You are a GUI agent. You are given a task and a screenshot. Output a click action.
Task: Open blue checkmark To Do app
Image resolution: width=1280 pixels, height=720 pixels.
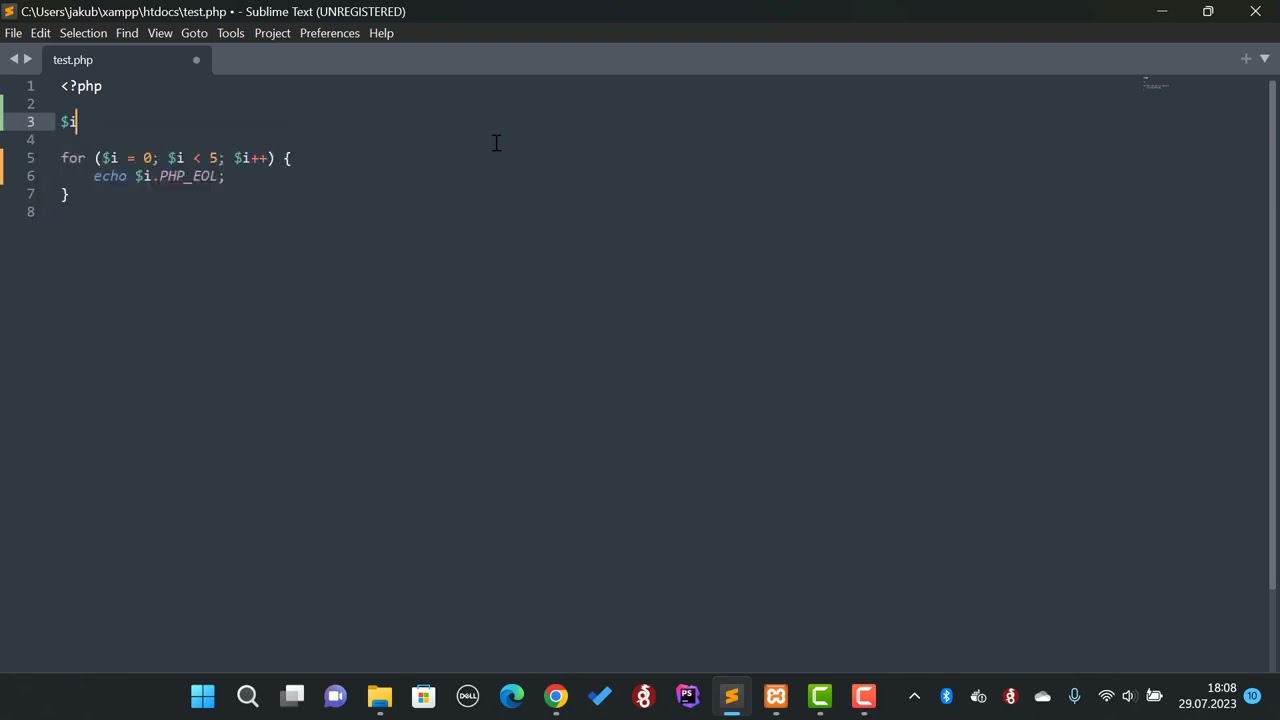click(600, 696)
